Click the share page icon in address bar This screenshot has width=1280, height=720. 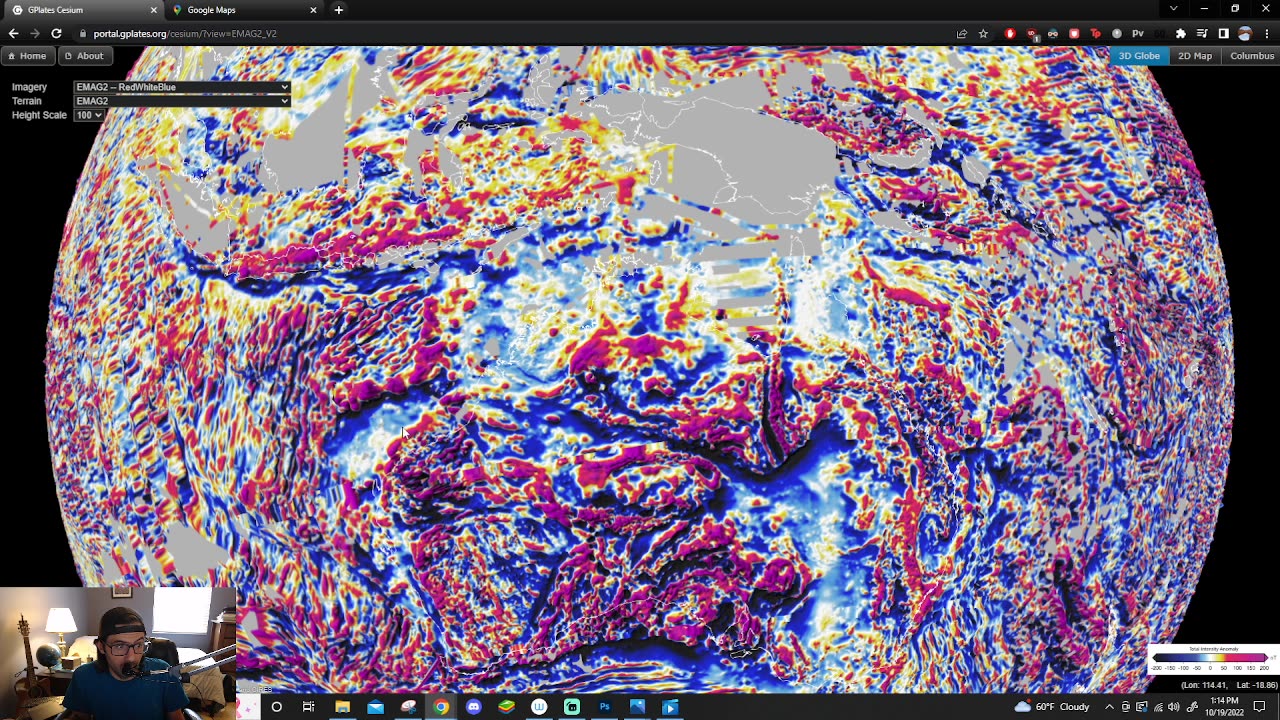point(962,33)
